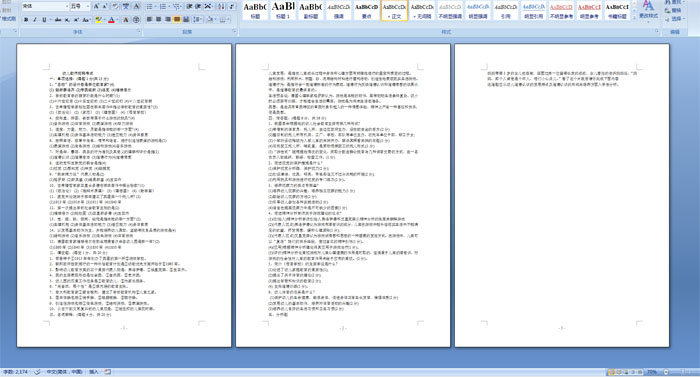700x377 pixels.
Task: Apply strikethrough formatting
Action: [x=58, y=20]
